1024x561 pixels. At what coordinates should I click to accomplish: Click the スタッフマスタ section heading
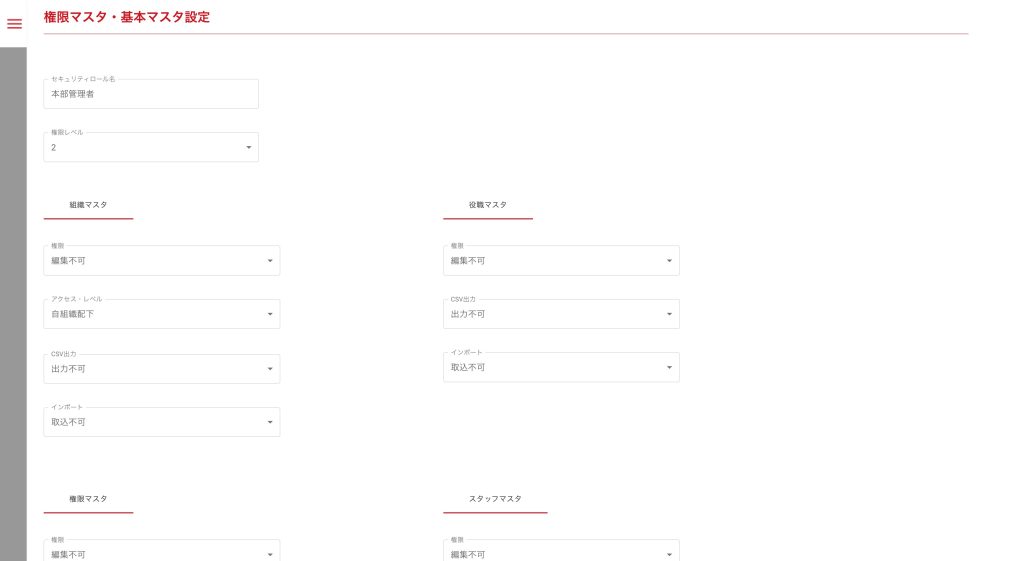tap(495, 498)
